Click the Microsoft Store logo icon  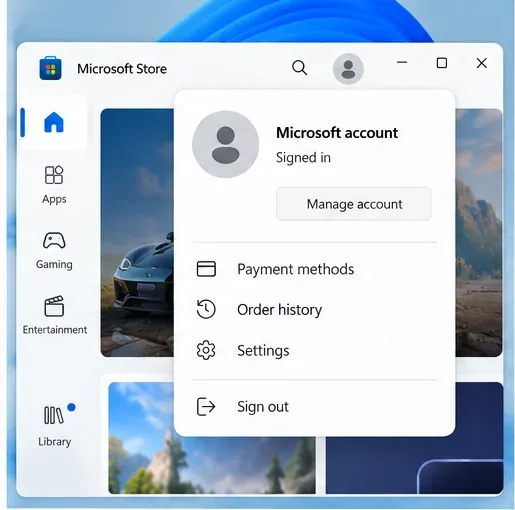pos(50,68)
